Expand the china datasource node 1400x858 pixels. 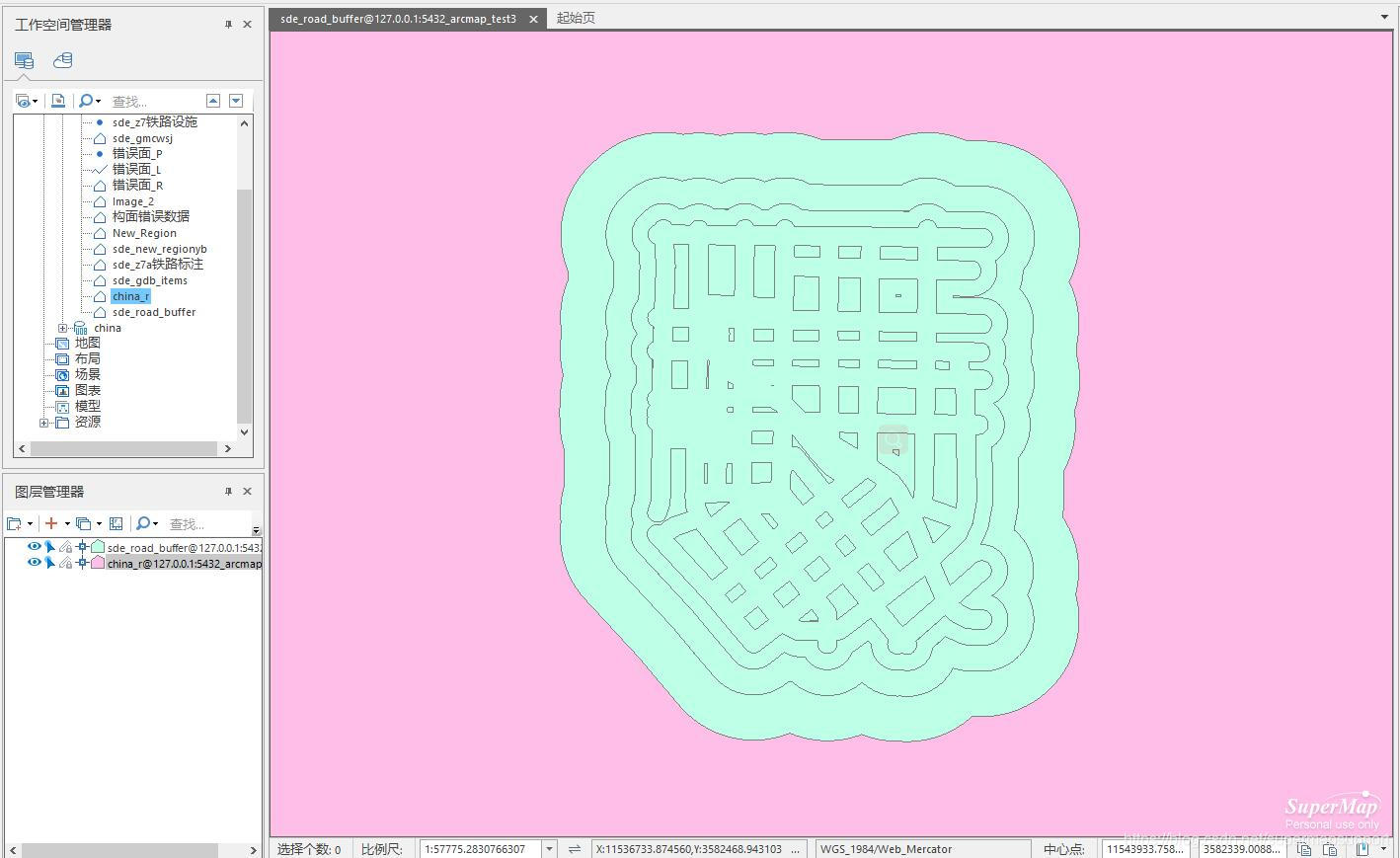point(62,328)
